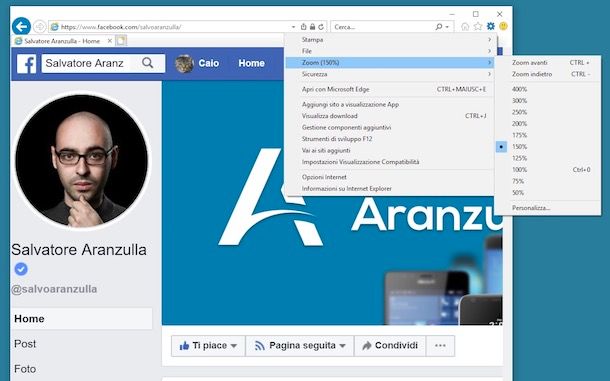Set zoom to 400%
Viewport: 610px width, 381px height.
[548, 89]
